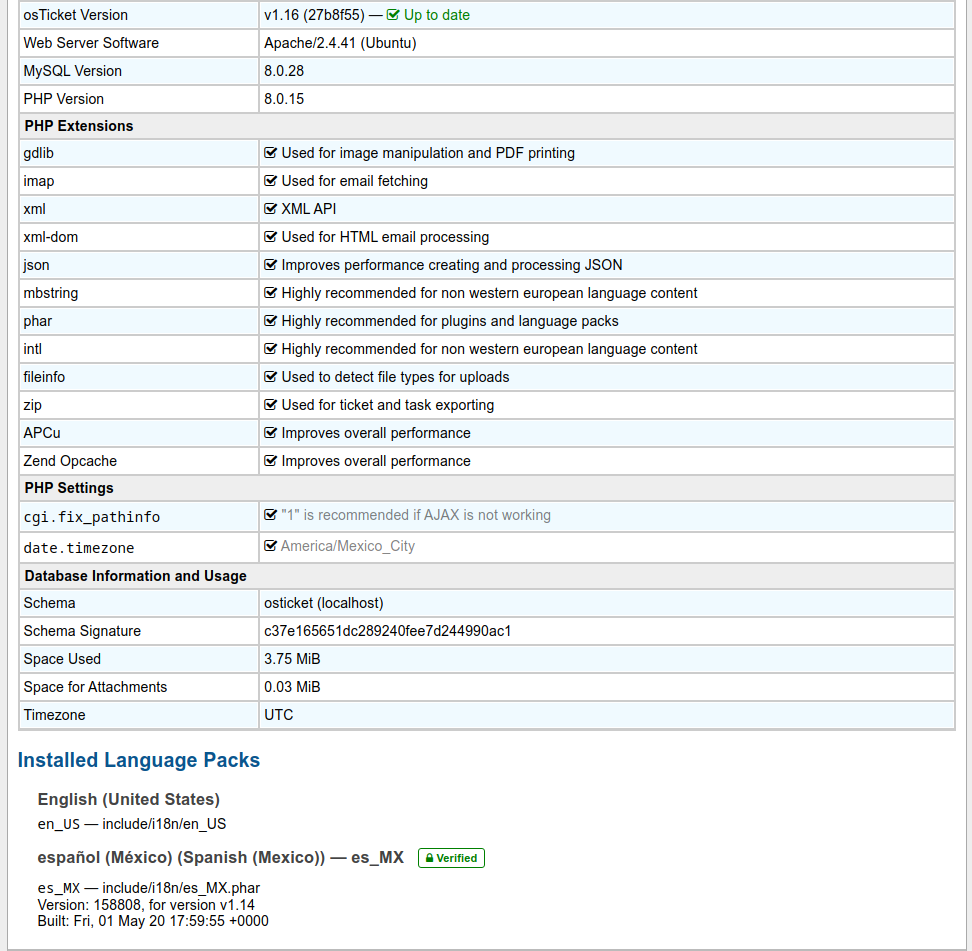Select the Zend Opcache label
Screen dimensions: 972x951
70,461
